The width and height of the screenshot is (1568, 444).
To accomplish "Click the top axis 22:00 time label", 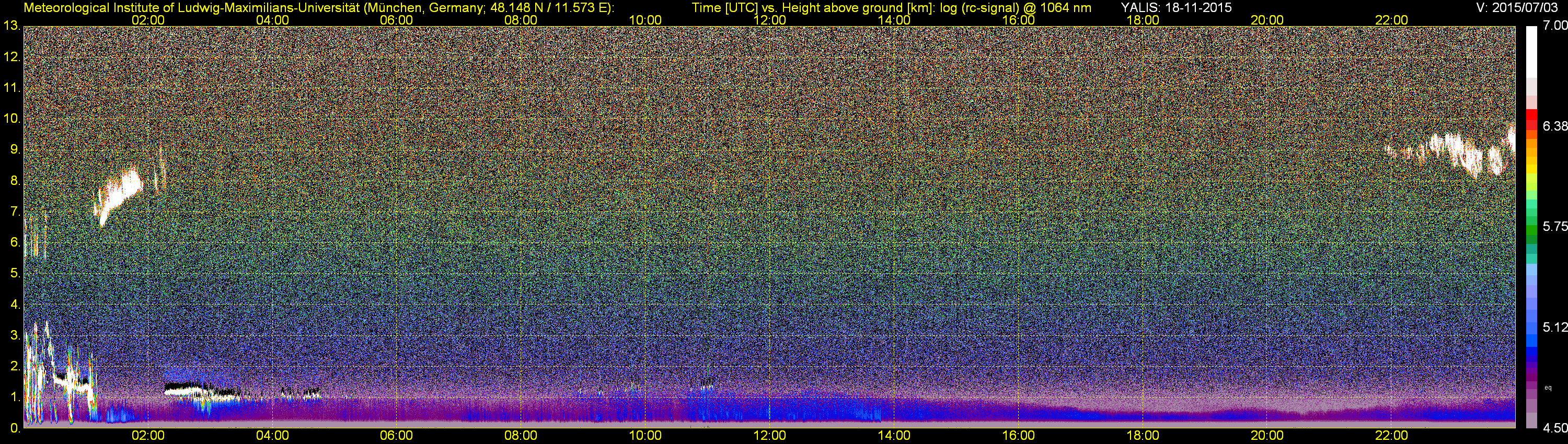I will click(1391, 20).
